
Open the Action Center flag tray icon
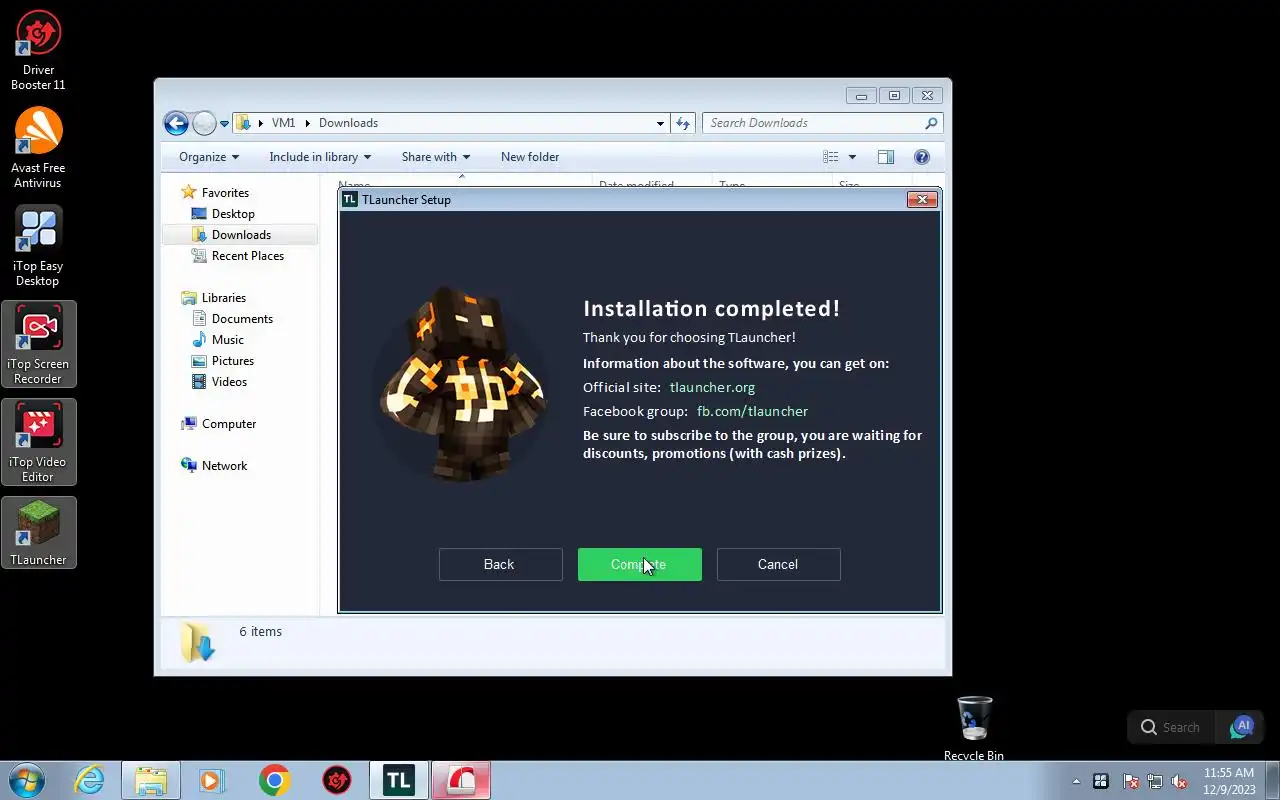(1130, 781)
